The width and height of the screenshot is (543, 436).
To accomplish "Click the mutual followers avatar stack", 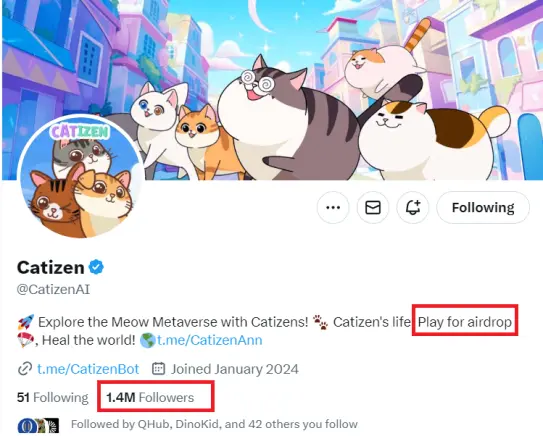I will [x=38, y=426].
